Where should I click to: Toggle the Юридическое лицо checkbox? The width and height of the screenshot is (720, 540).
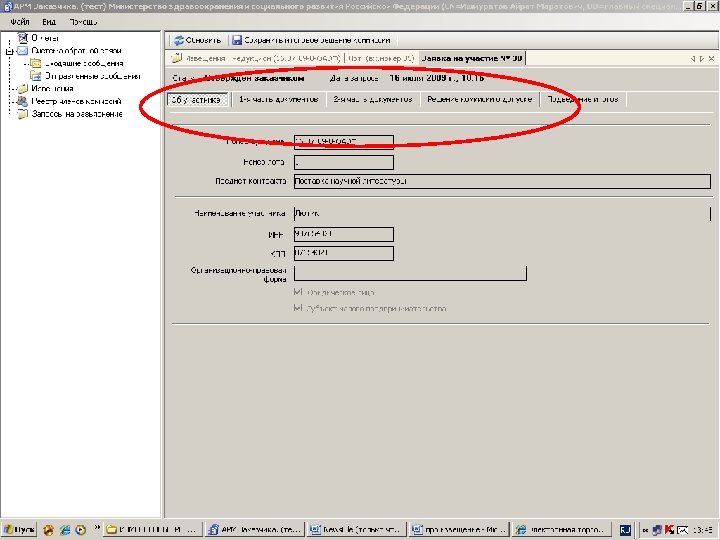coord(298,292)
